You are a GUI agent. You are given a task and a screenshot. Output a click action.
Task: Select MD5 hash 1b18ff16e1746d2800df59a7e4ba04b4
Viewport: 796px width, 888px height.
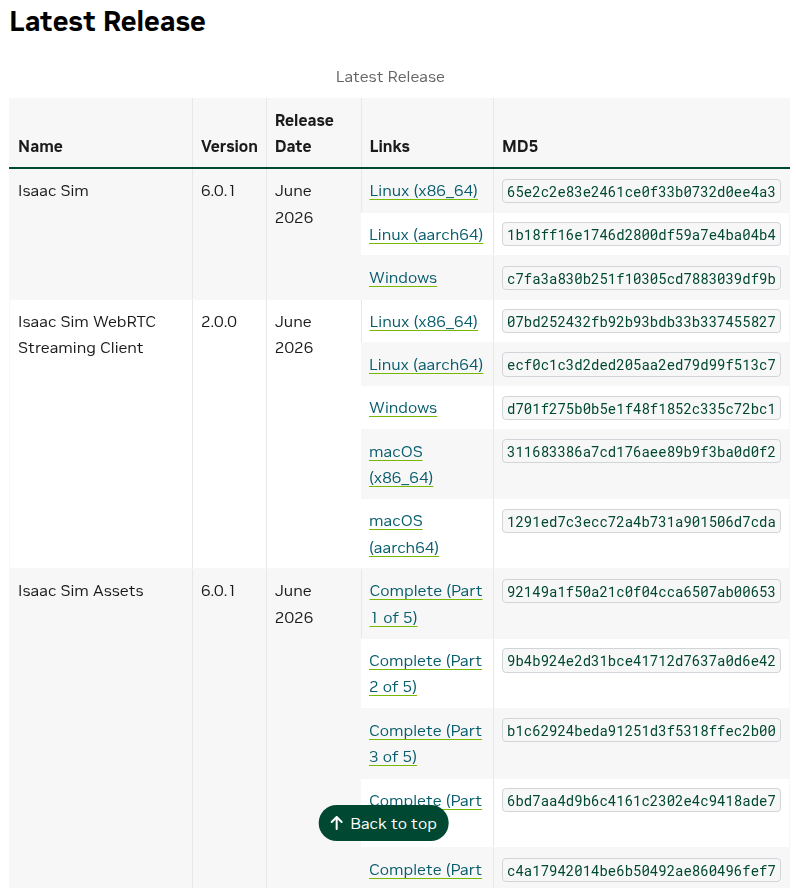pyautogui.click(x=641, y=234)
